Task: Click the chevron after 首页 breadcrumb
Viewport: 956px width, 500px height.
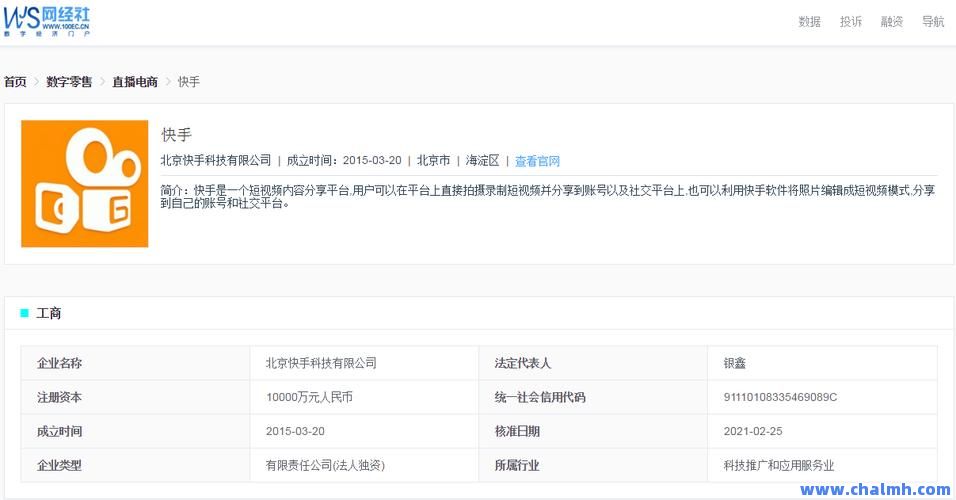Action: coord(36,82)
